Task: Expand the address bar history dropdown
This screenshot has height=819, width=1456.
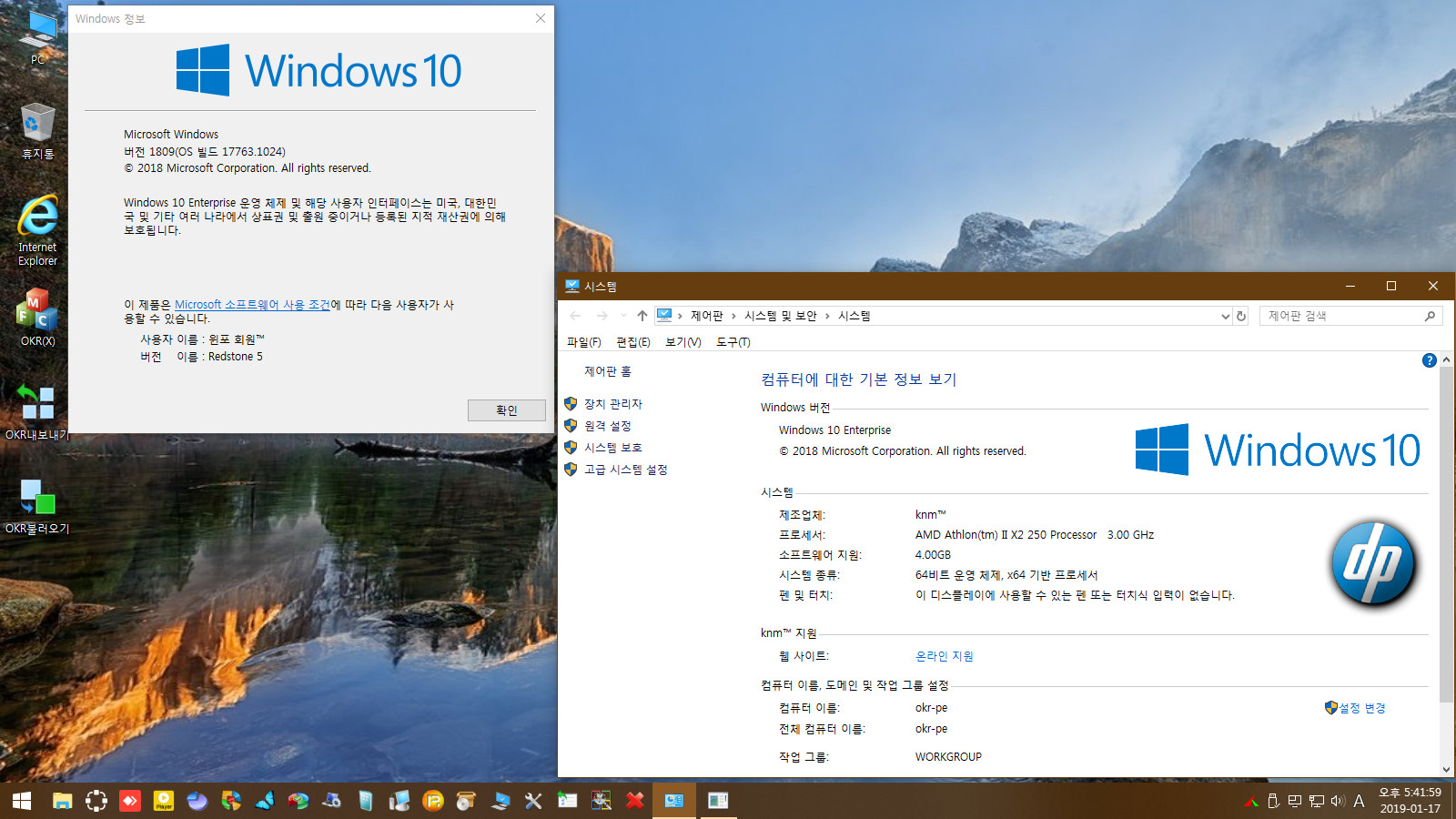Action: point(1225,316)
